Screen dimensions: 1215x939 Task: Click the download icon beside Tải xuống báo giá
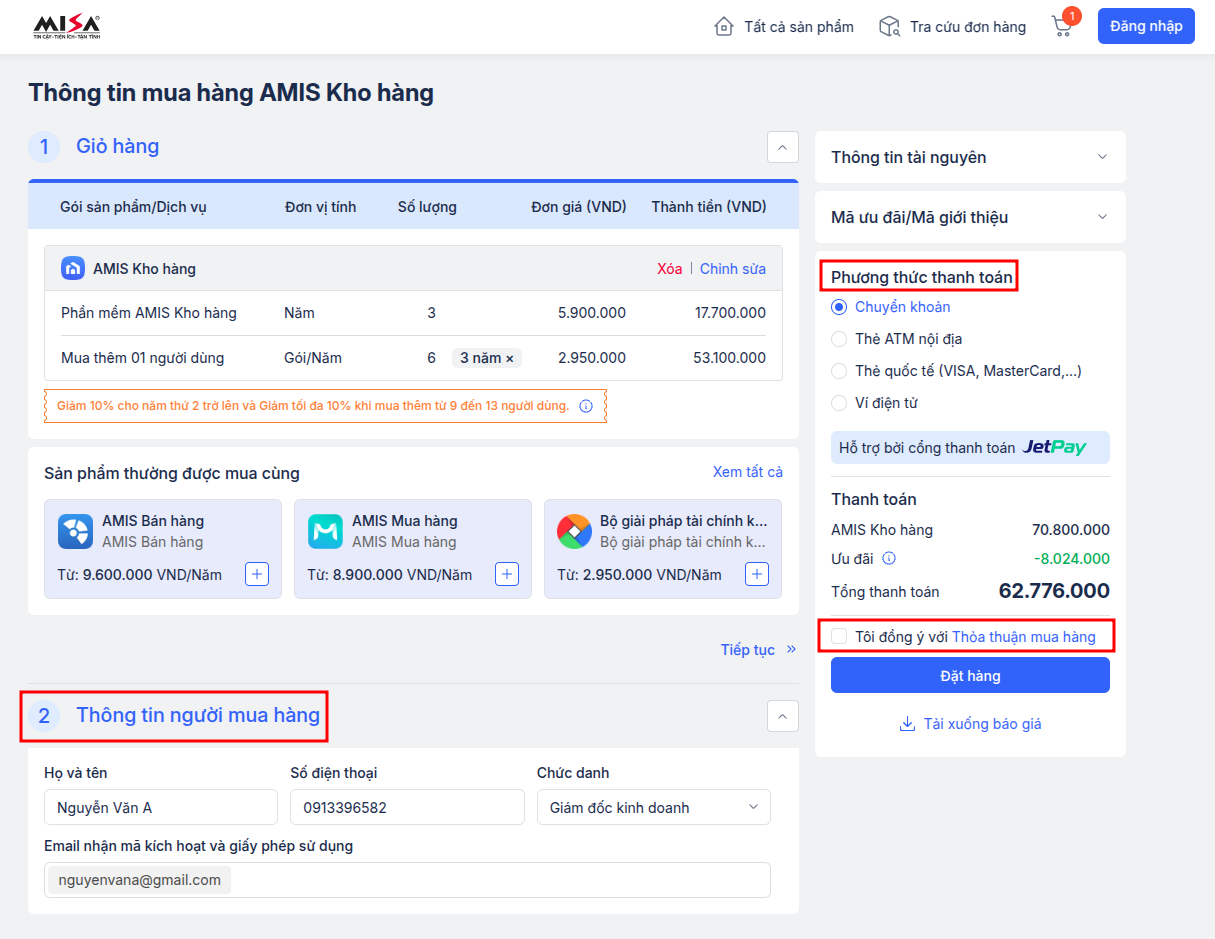pos(907,724)
